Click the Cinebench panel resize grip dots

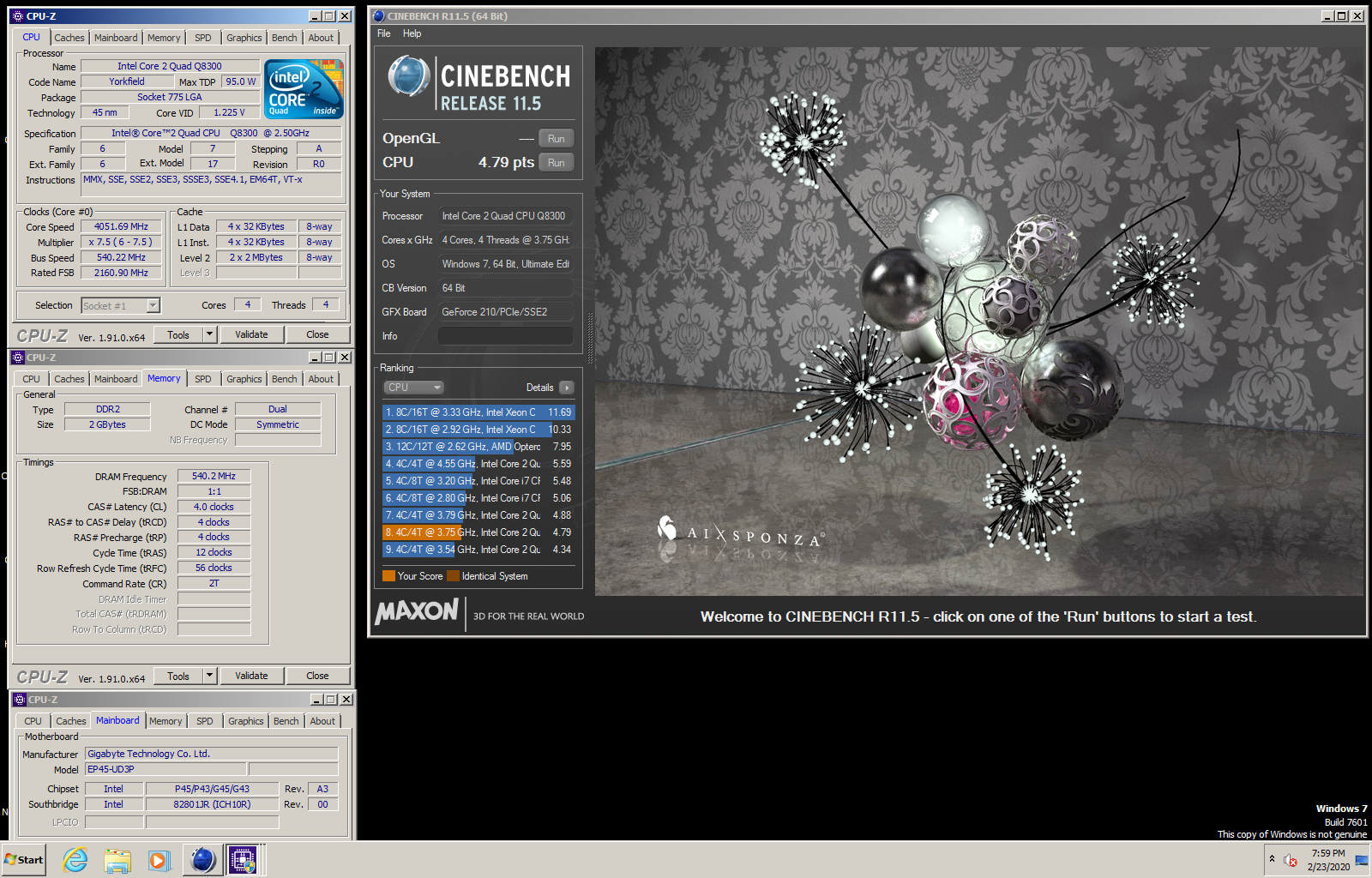[x=589, y=339]
